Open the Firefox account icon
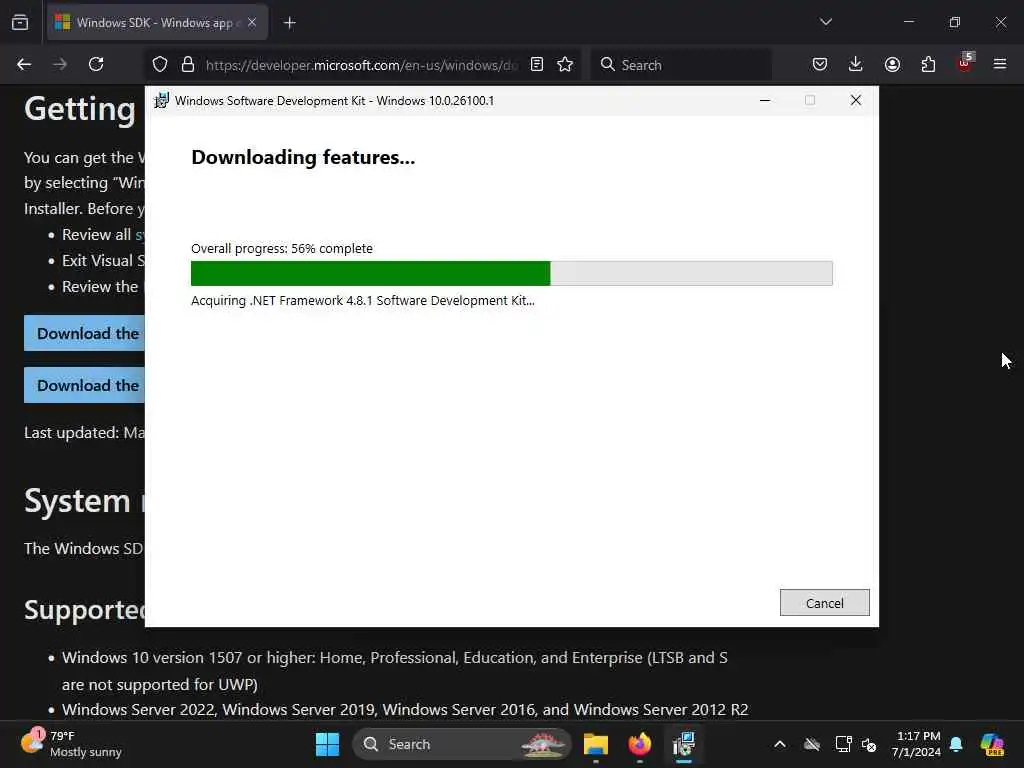Viewport: 1024px width, 768px height. (892, 65)
